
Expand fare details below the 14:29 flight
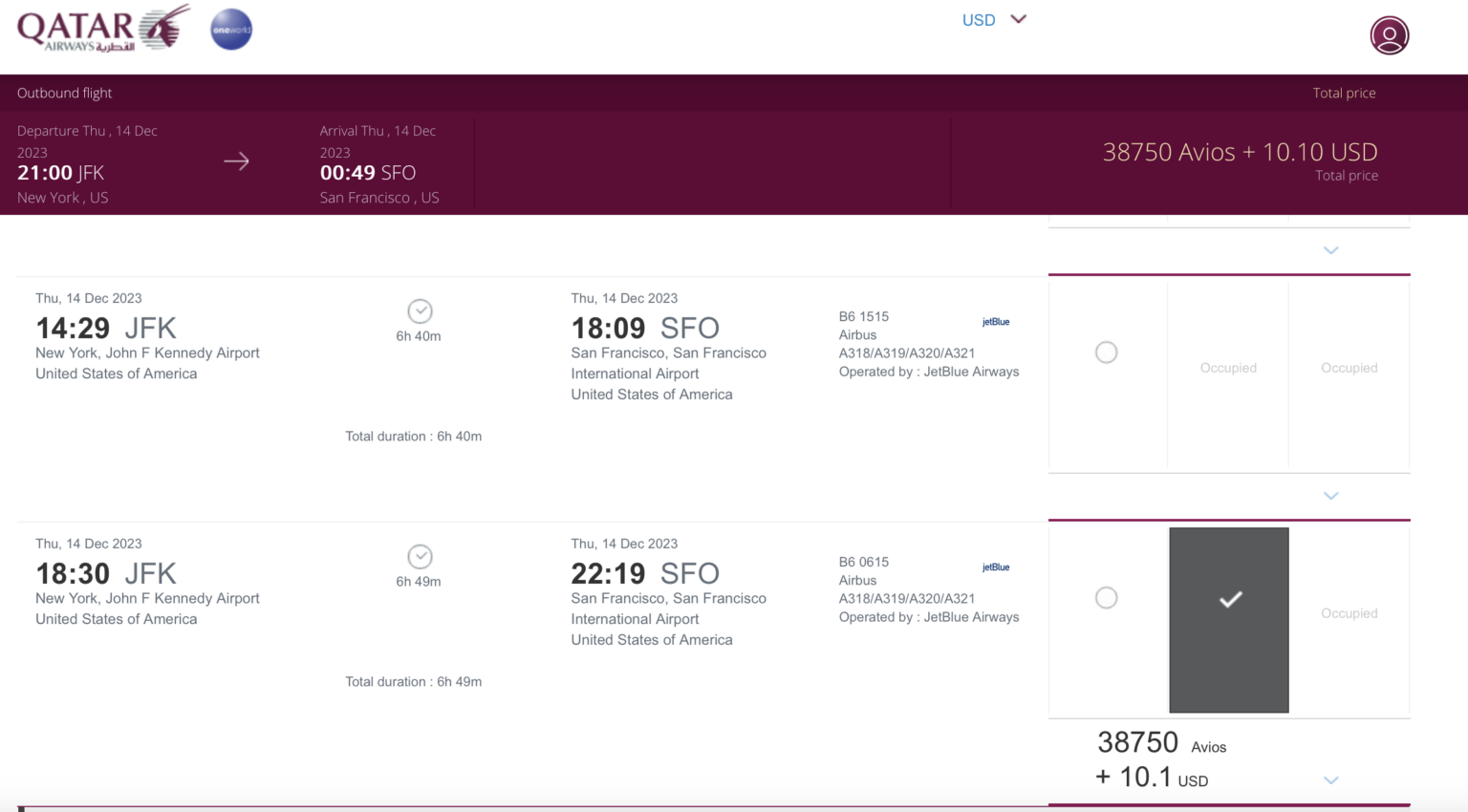(x=1330, y=496)
